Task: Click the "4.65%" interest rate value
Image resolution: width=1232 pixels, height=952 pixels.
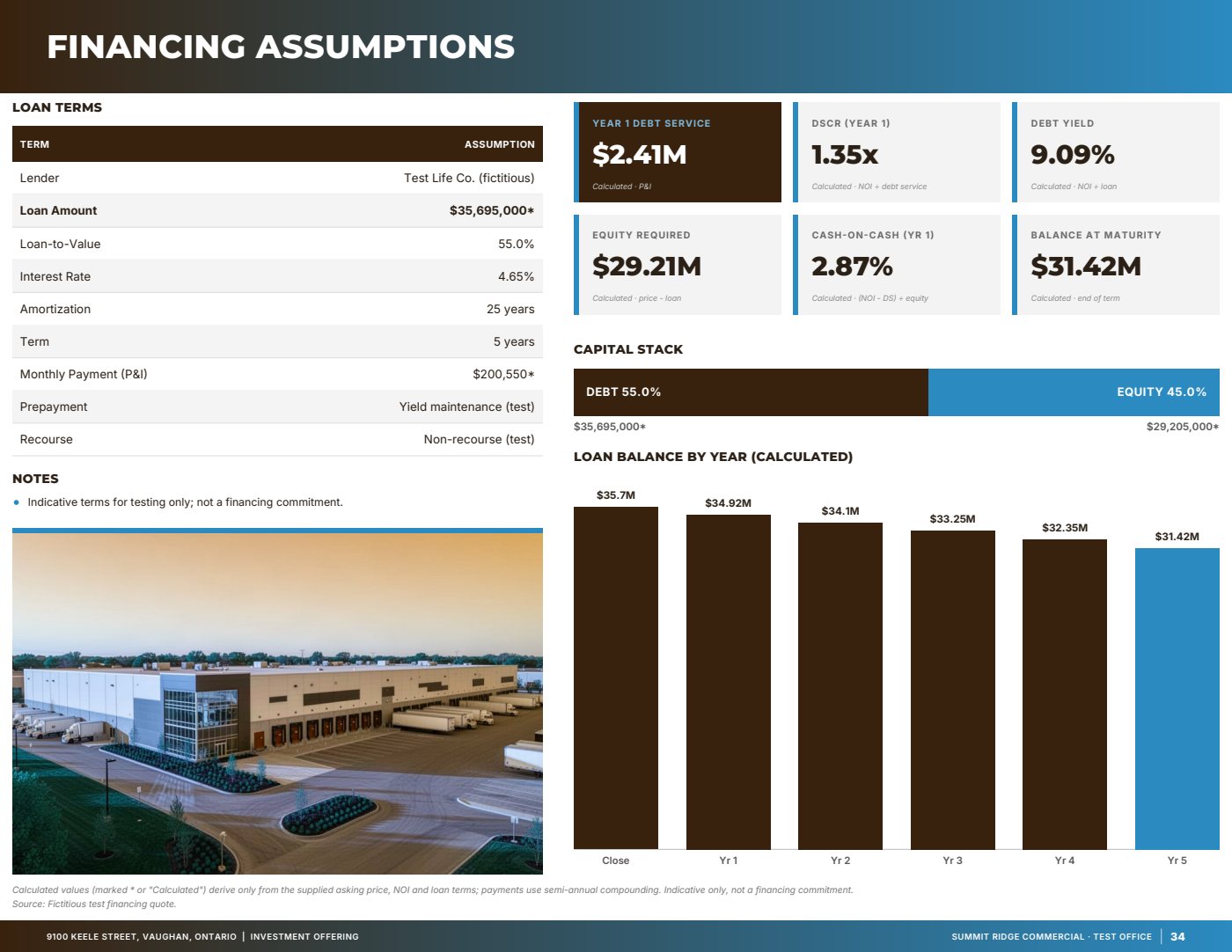Action: (516, 276)
